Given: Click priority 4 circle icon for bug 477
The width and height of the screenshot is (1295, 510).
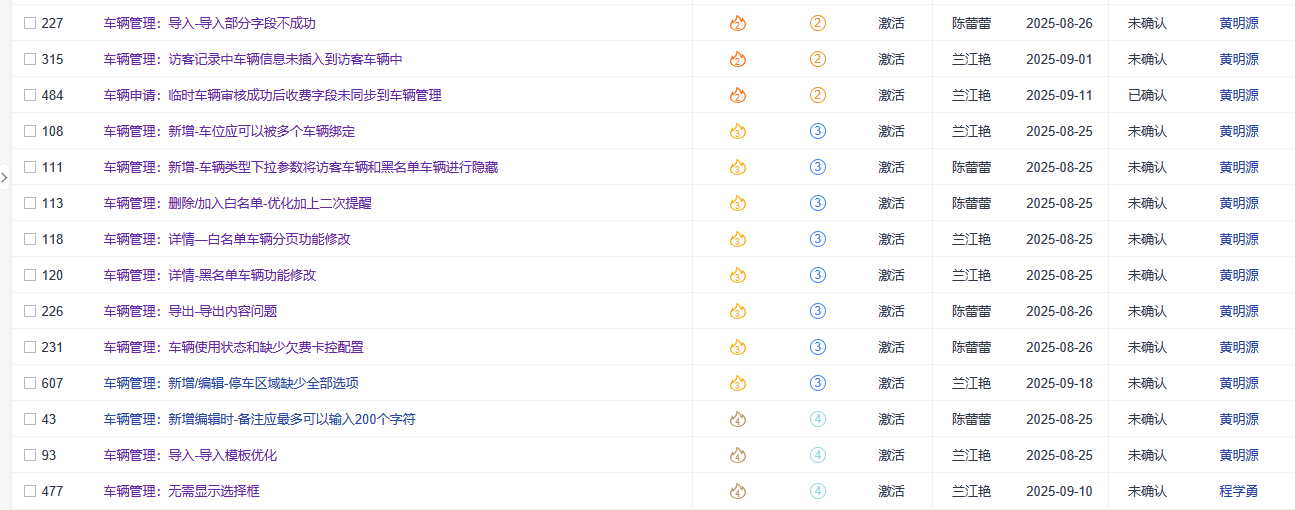Looking at the screenshot, I should pyautogui.click(x=818, y=491).
